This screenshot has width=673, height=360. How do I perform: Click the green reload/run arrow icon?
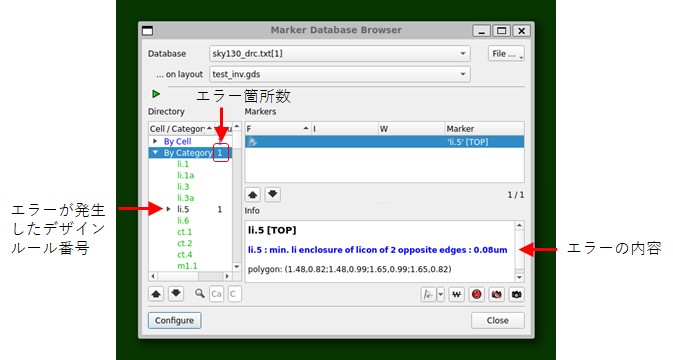point(156,94)
